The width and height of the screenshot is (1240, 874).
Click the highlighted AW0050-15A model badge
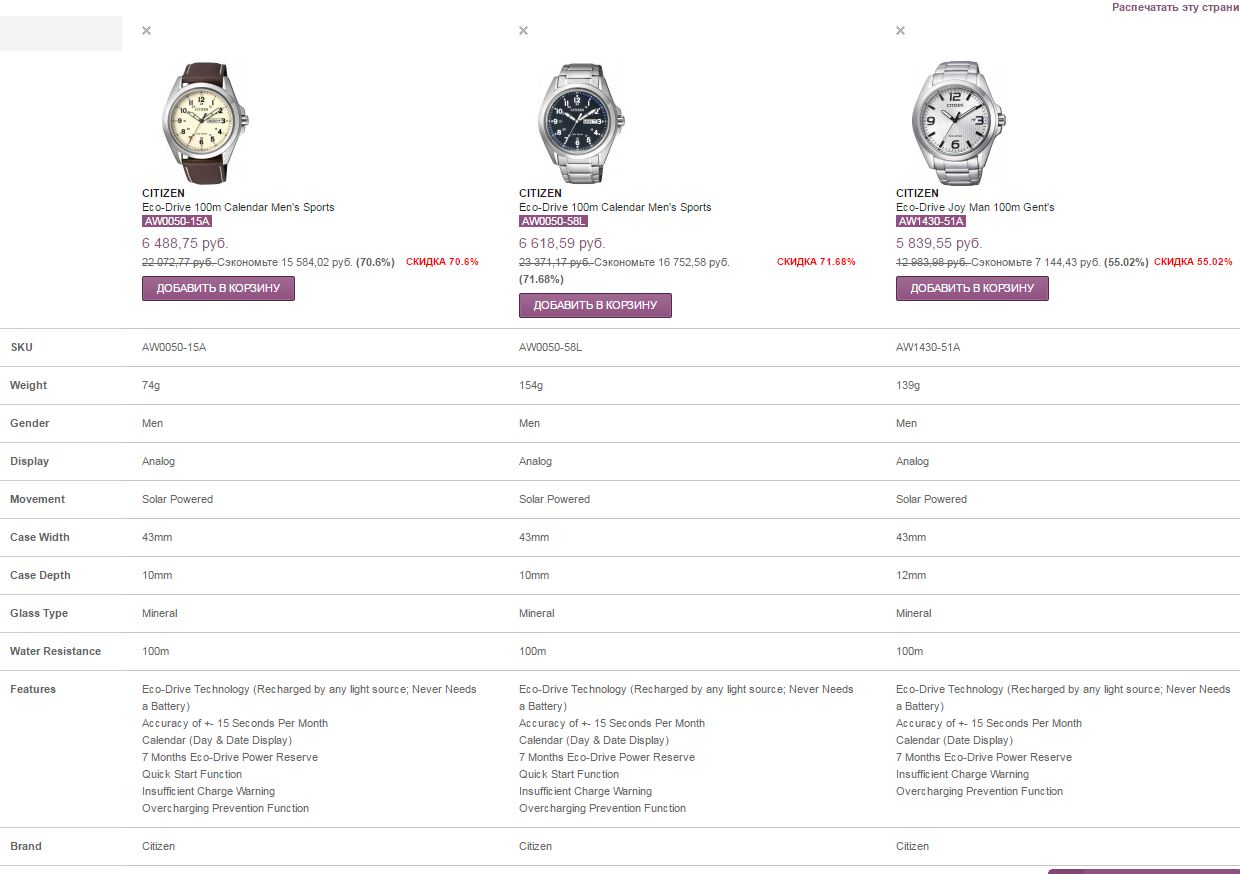pyautogui.click(x=177, y=221)
